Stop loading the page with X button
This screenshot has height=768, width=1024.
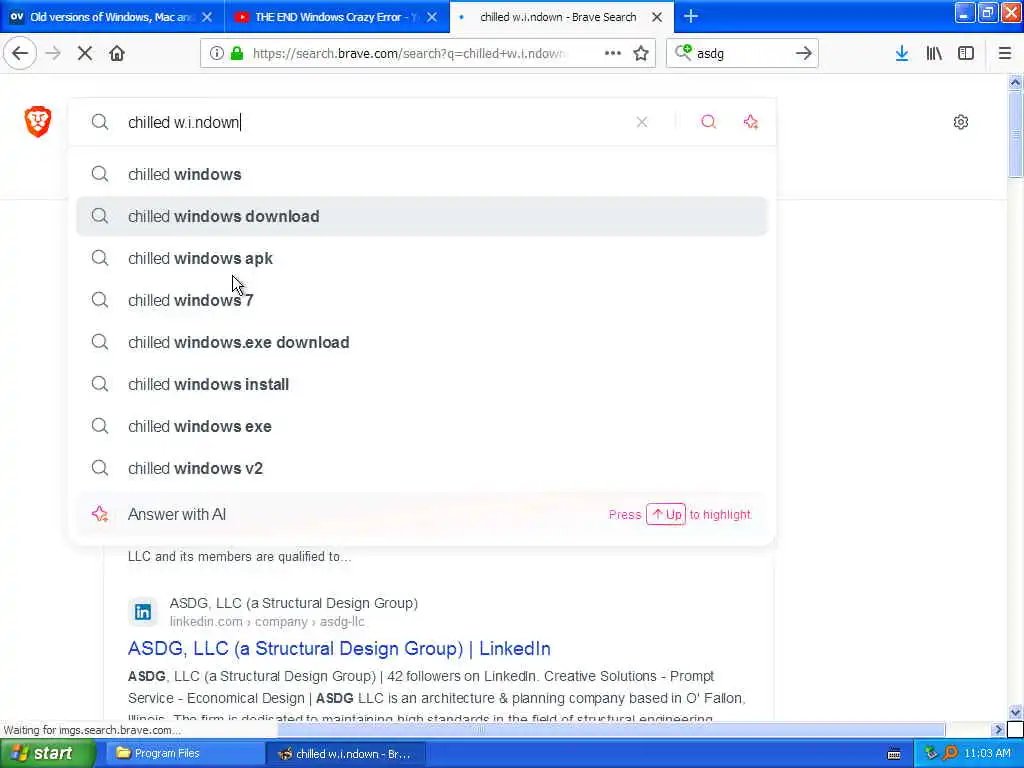(x=85, y=54)
